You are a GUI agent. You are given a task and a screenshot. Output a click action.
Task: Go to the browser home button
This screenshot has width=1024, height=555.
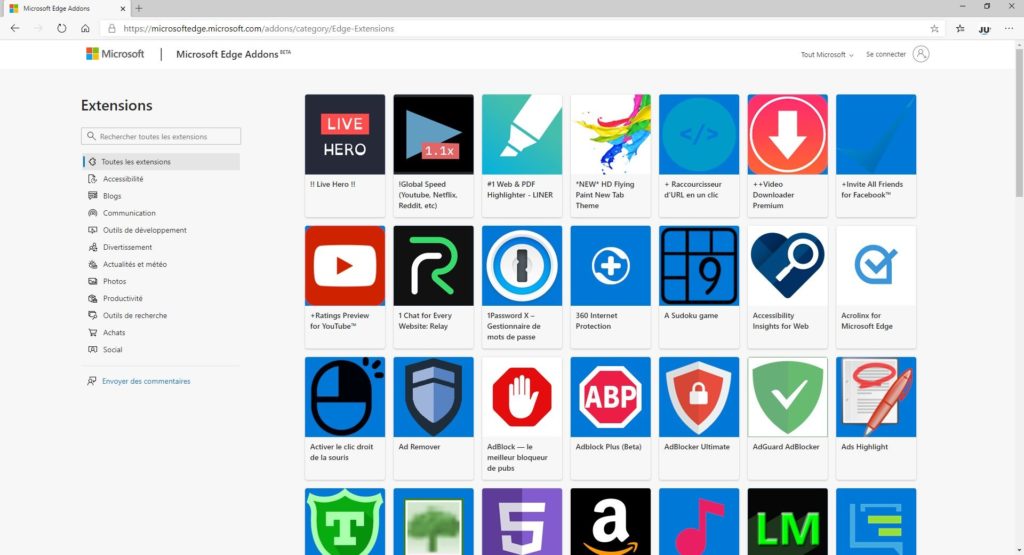click(85, 29)
